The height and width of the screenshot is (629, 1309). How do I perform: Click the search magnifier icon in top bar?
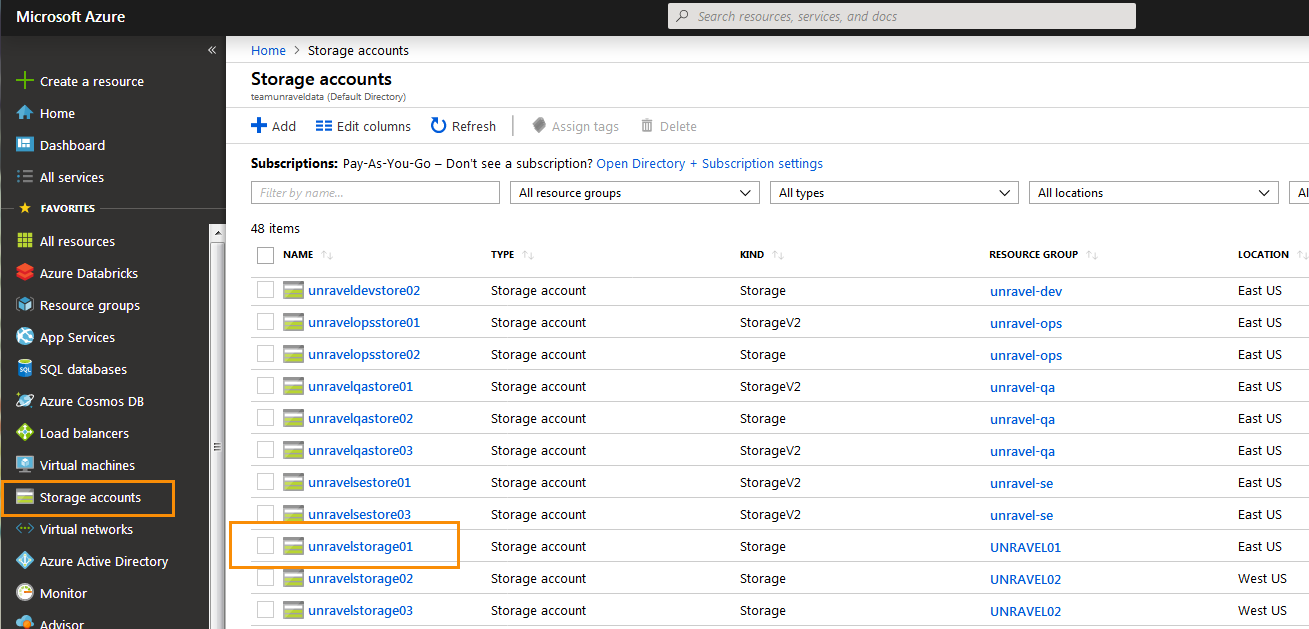coord(684,16)
